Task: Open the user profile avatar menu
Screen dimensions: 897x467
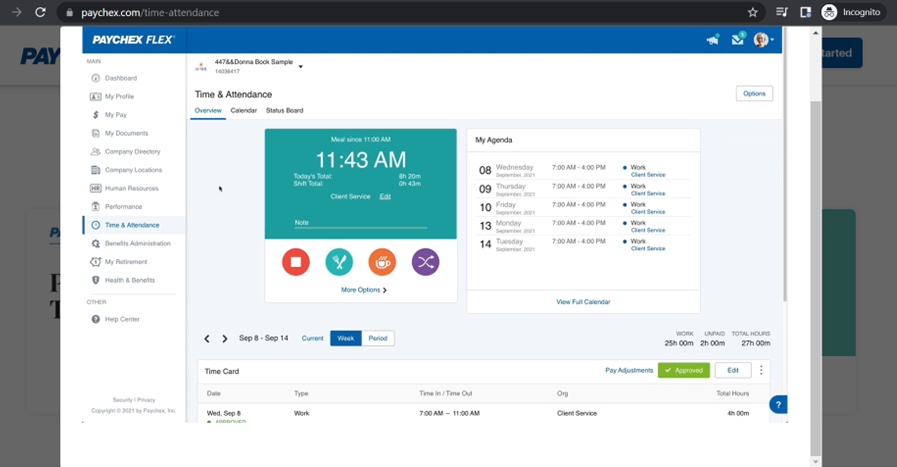Action: [x=763, y=40]
